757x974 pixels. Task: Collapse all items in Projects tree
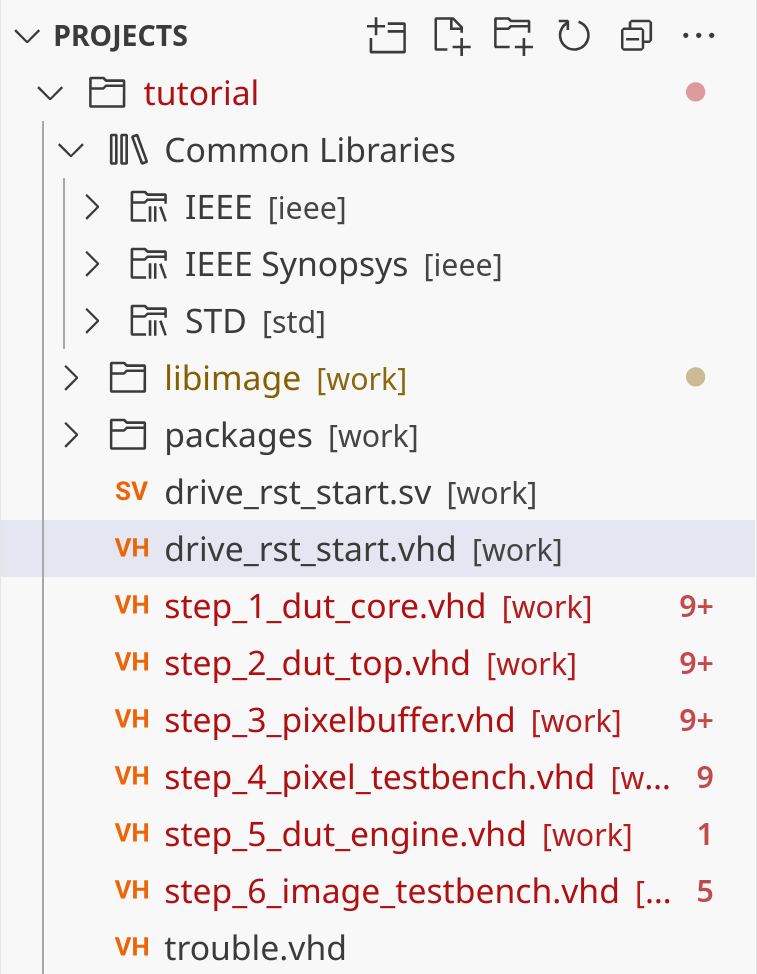click(636, 37)
